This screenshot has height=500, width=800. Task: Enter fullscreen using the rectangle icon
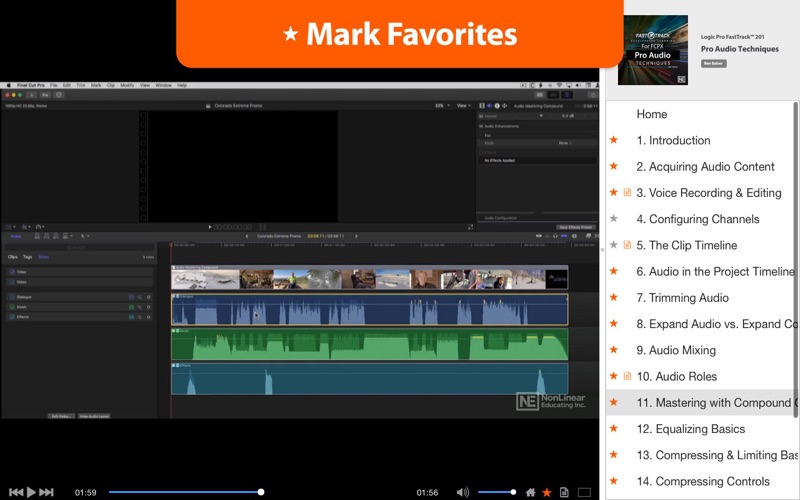tap(584, 492)
